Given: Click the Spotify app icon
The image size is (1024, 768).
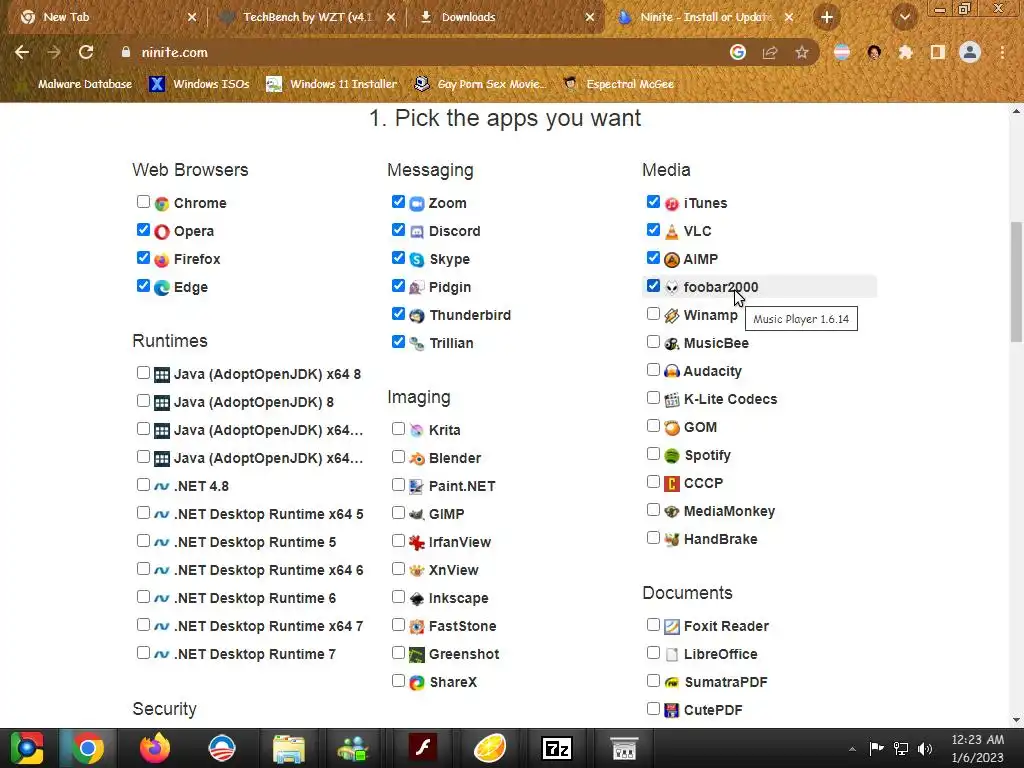Looking at the screenshot, I should coord(671,456).
